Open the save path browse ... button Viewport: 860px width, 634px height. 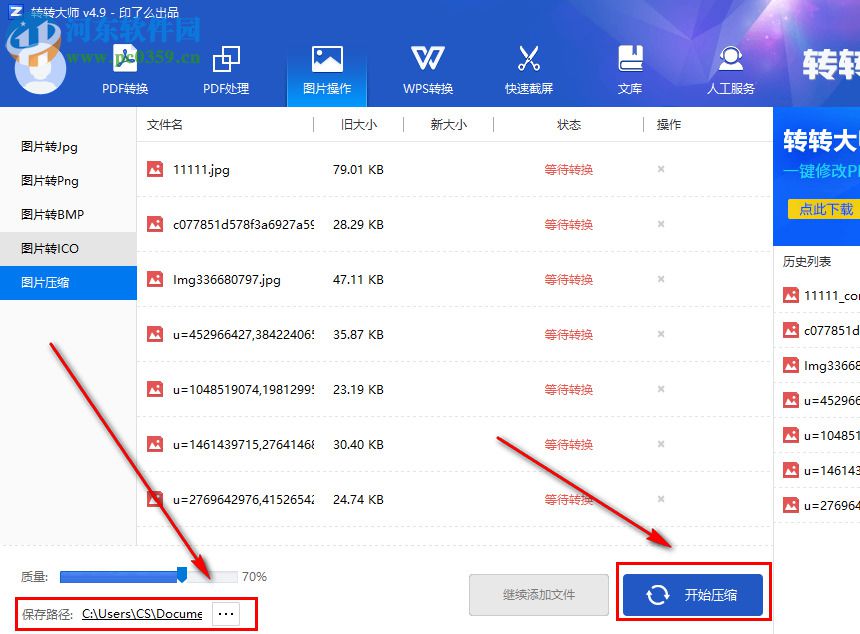point(226,613)
